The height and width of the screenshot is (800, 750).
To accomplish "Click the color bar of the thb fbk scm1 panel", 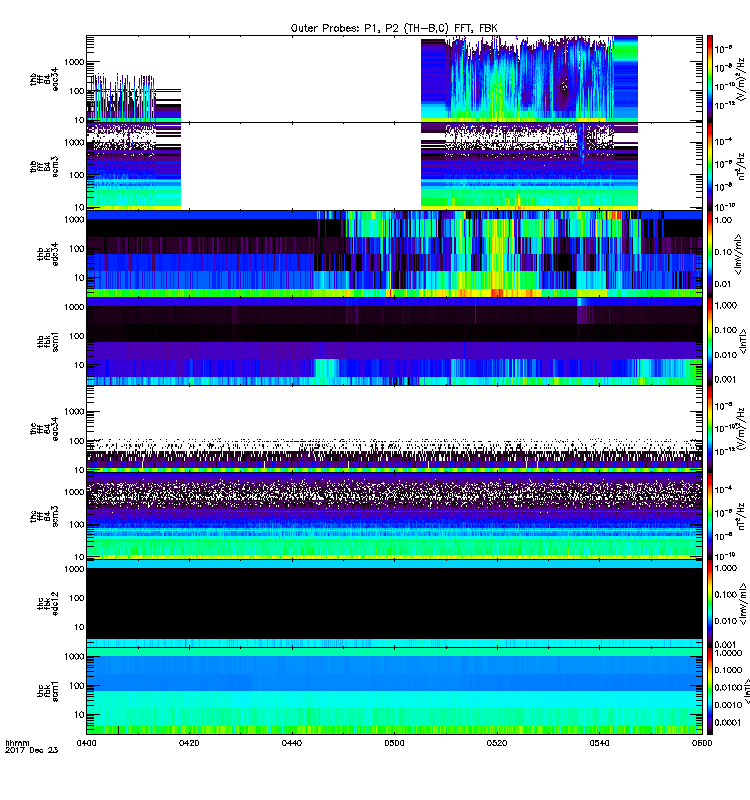I will (x=710, y=341).
